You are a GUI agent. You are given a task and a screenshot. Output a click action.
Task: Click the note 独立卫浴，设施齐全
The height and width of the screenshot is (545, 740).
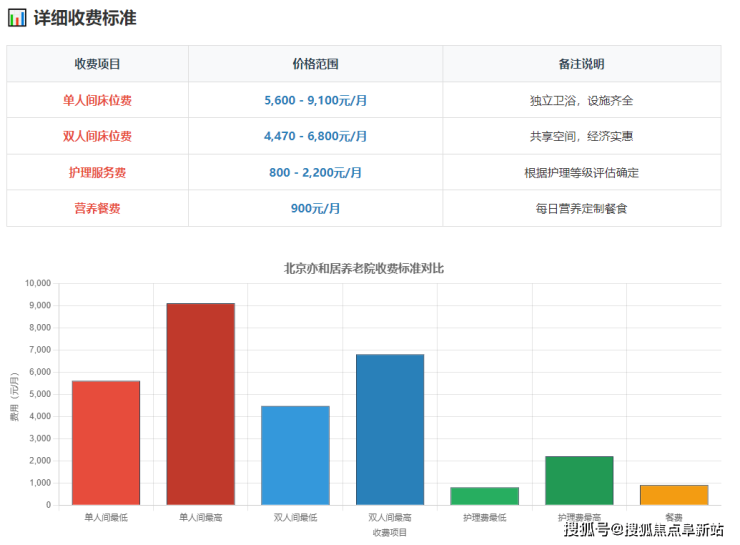click(x=581, y=100)
